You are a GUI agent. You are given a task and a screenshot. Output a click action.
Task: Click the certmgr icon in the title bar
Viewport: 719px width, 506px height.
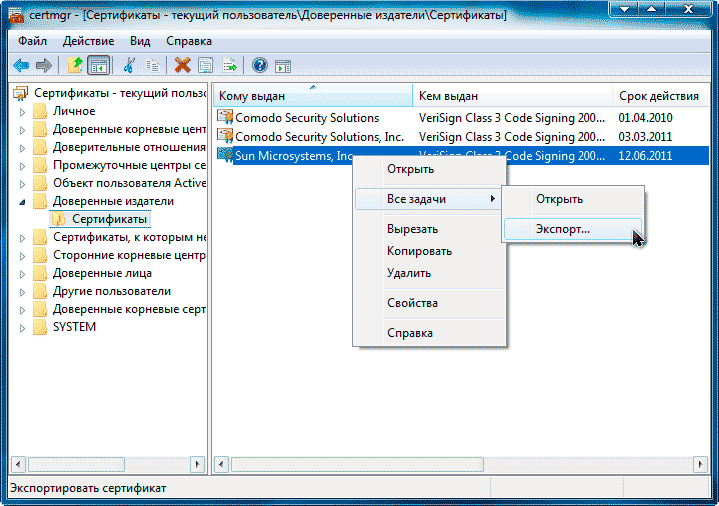point(17,16)
